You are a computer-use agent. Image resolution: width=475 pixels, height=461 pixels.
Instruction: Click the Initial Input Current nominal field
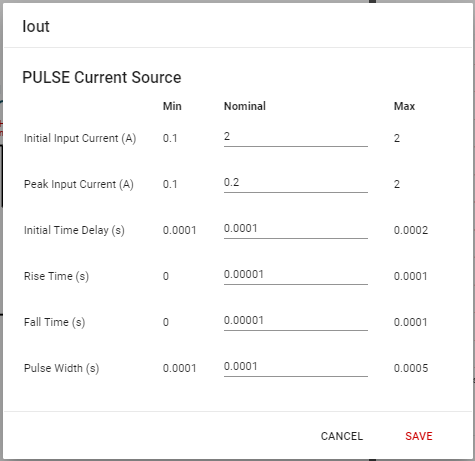296,137
